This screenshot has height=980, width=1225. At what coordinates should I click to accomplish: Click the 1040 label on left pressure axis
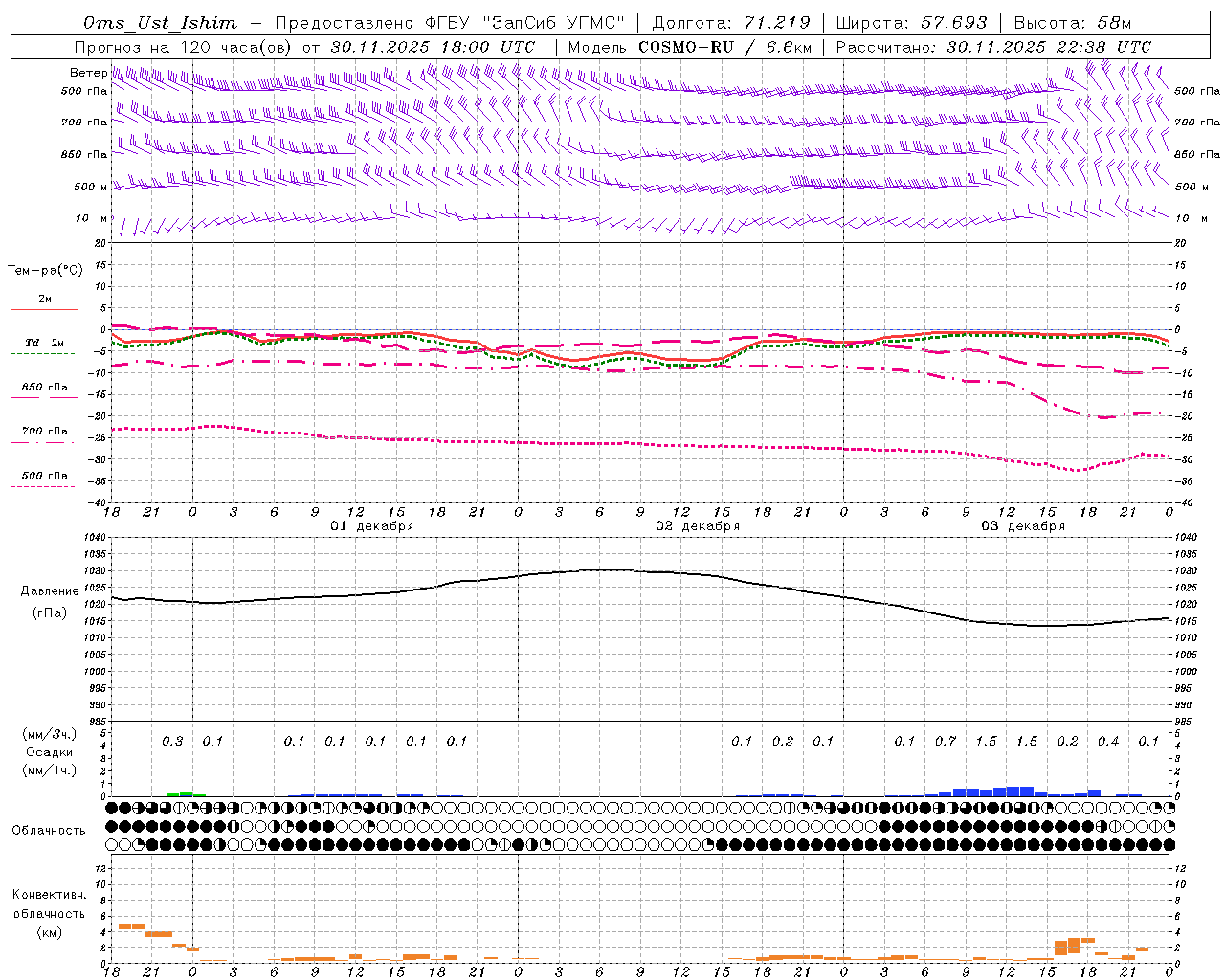click(x=94, y=538)
